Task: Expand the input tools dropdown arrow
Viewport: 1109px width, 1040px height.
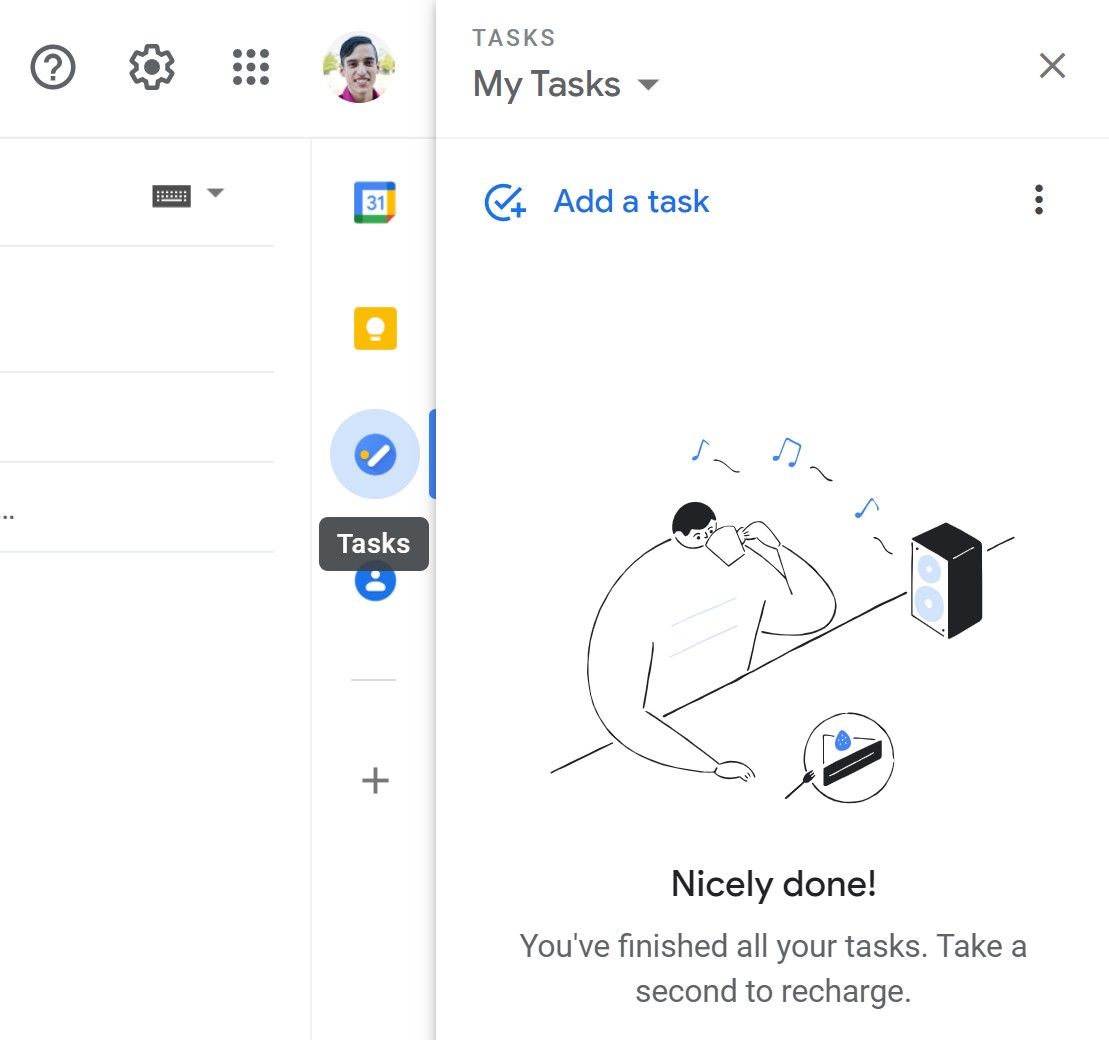Action: tap(216, 195)
